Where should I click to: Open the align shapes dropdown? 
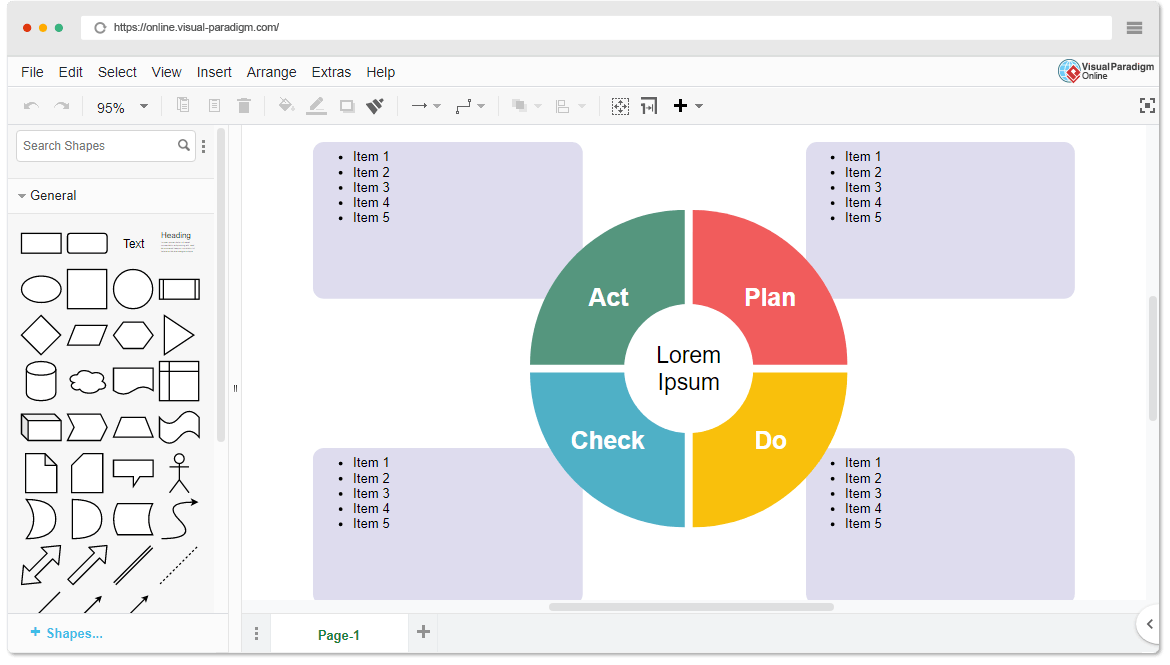point(570,106)
